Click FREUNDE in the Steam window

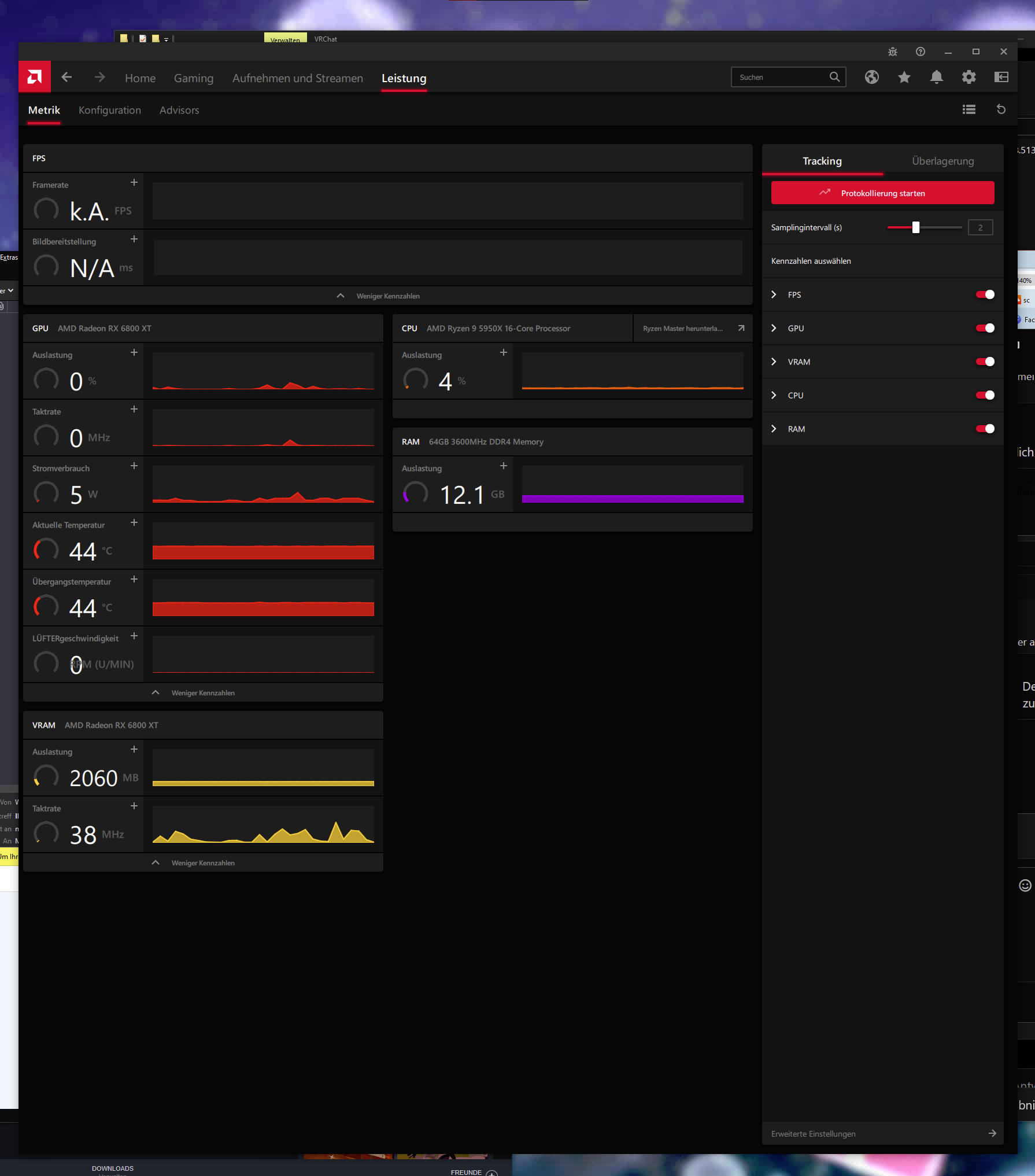[466, 1172]
